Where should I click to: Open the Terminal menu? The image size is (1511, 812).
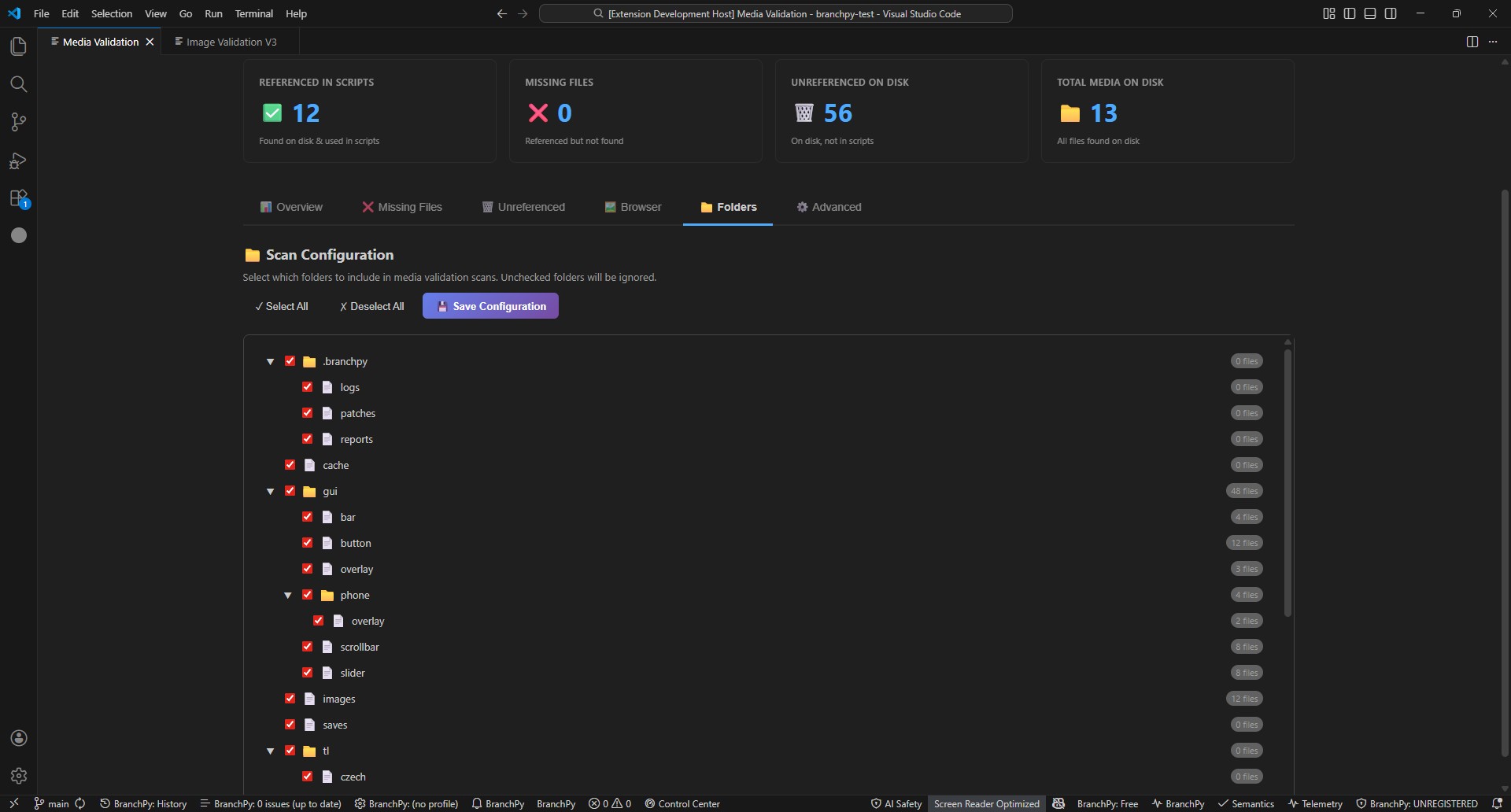(x=253, y=13)
